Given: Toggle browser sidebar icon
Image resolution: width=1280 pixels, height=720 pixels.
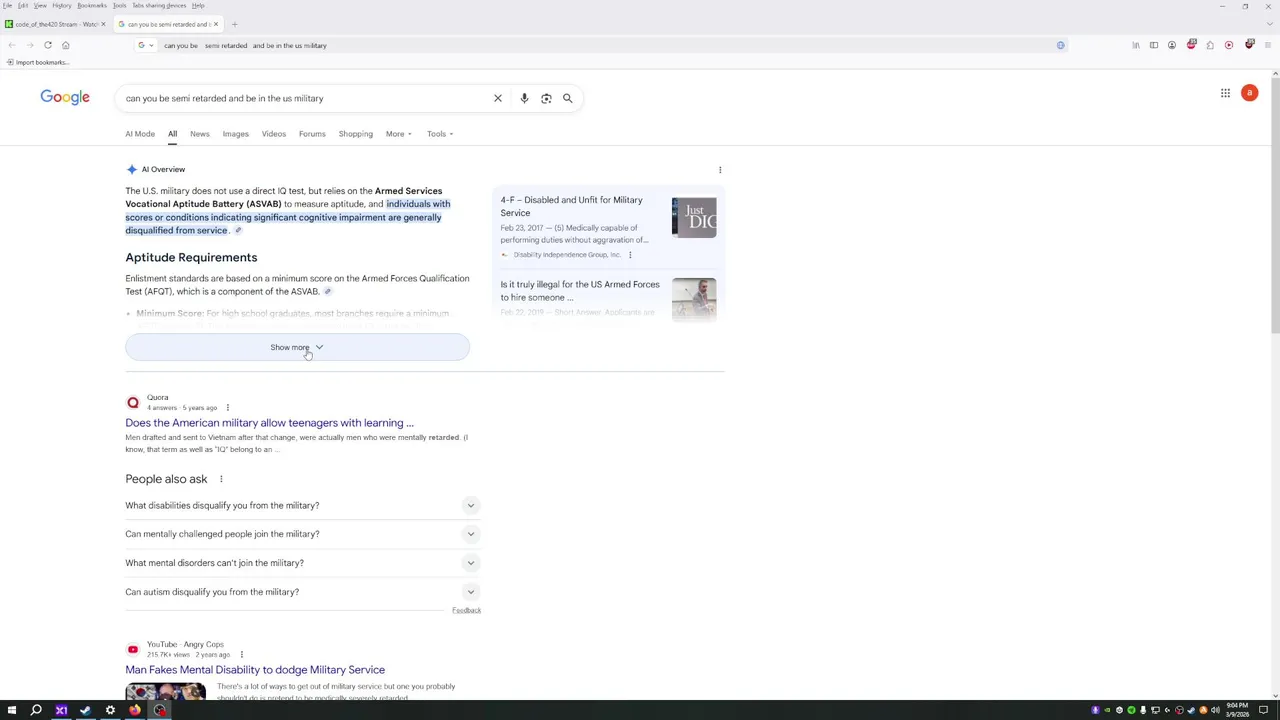Looking at the screenshot, I should coord(1153,45).
